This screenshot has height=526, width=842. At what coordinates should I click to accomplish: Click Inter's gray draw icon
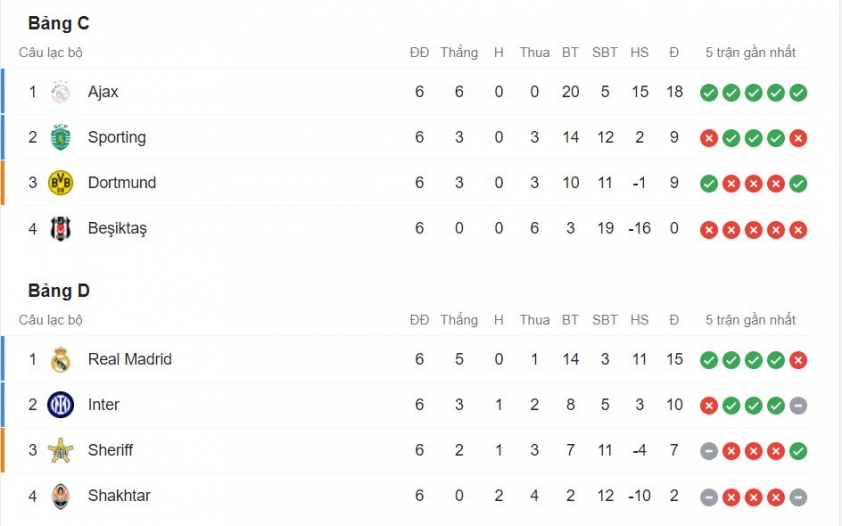(x=798, y=406)
